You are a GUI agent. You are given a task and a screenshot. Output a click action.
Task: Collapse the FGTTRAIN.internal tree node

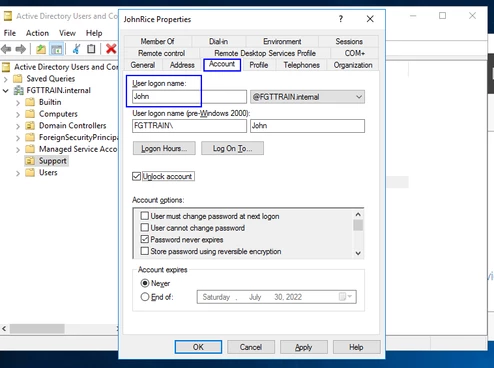tap(5, 91)
